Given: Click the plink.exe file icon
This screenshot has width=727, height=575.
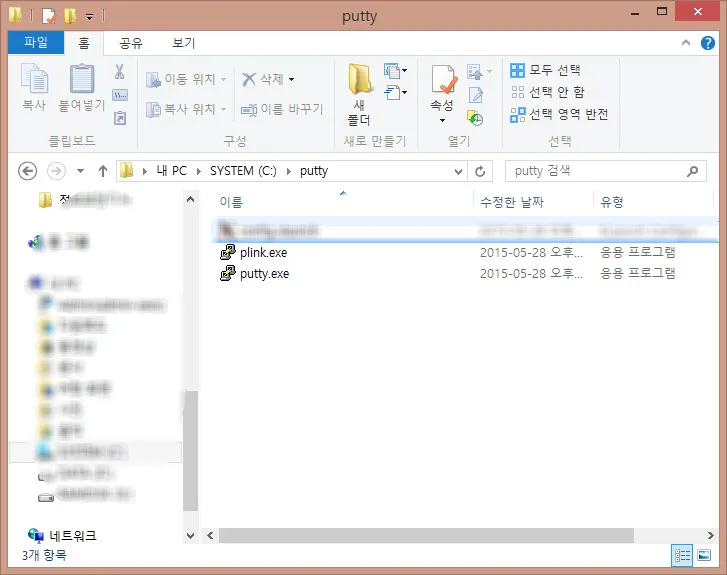Looking at the screenshot, I should 228,252.
